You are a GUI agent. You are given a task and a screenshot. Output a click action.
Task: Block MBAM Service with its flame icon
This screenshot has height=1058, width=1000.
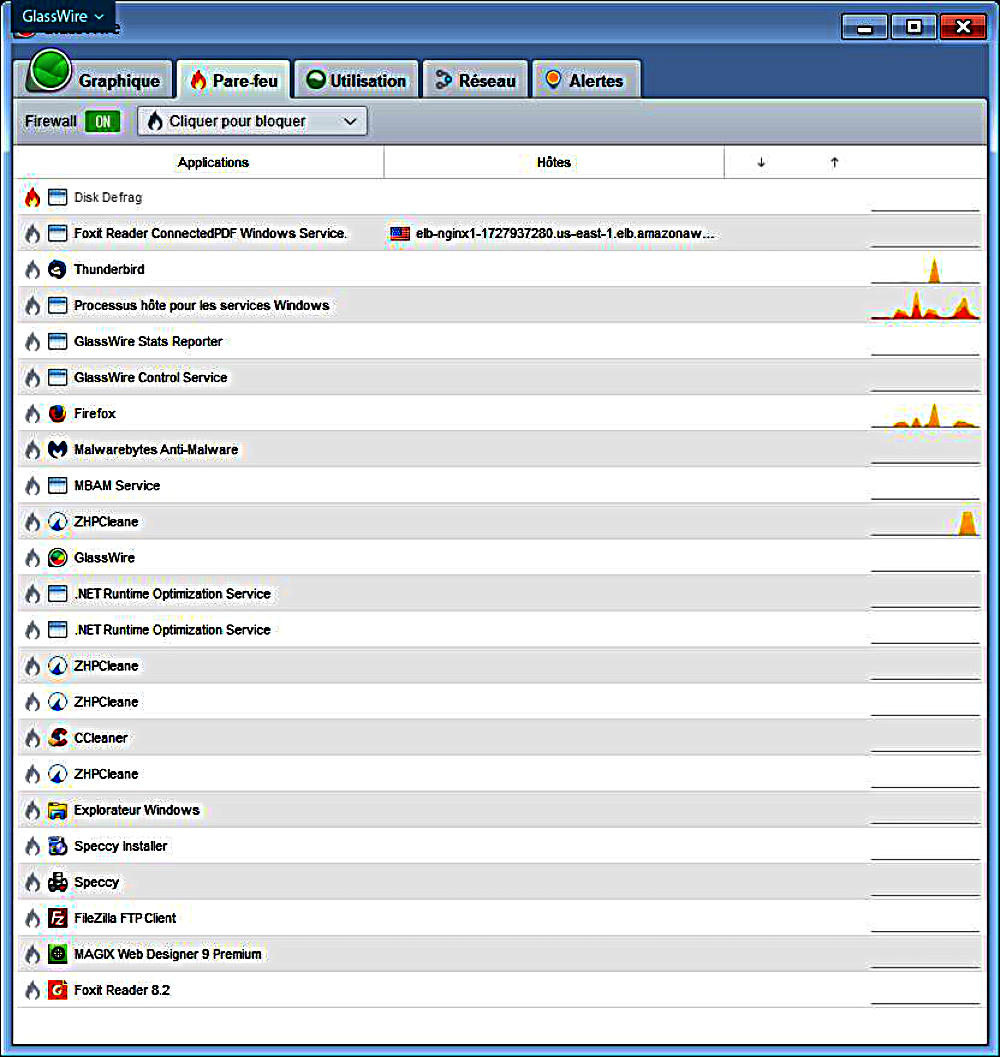(32, 486)
